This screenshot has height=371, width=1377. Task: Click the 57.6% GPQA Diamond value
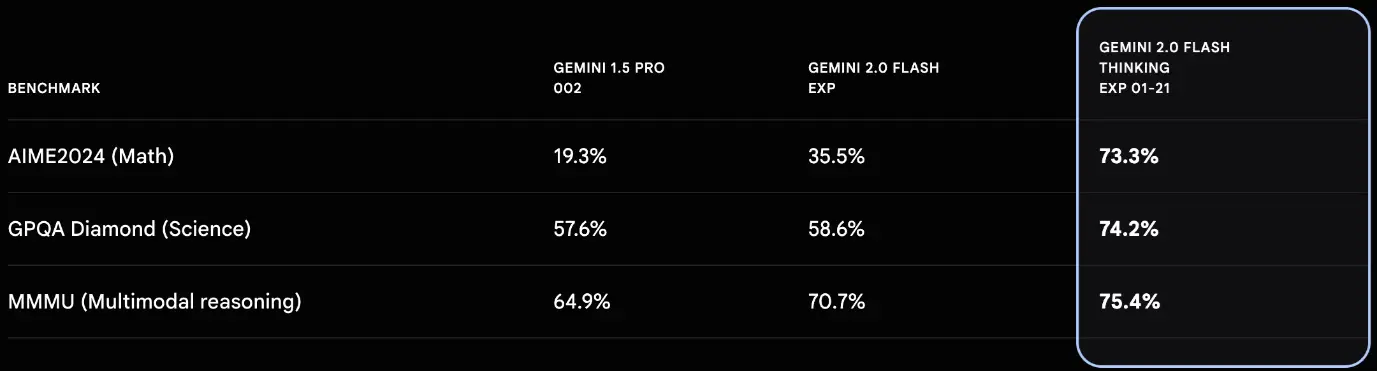(x=580, y=229)
